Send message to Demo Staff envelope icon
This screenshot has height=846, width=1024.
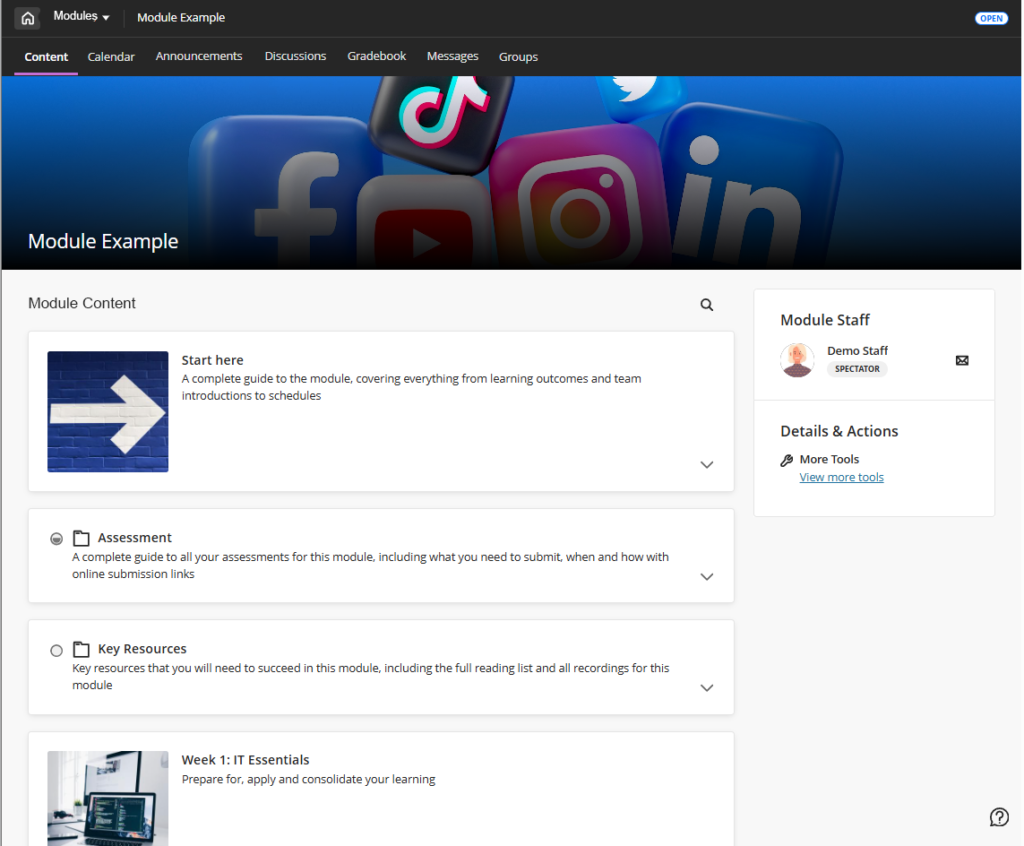[962, 361]
